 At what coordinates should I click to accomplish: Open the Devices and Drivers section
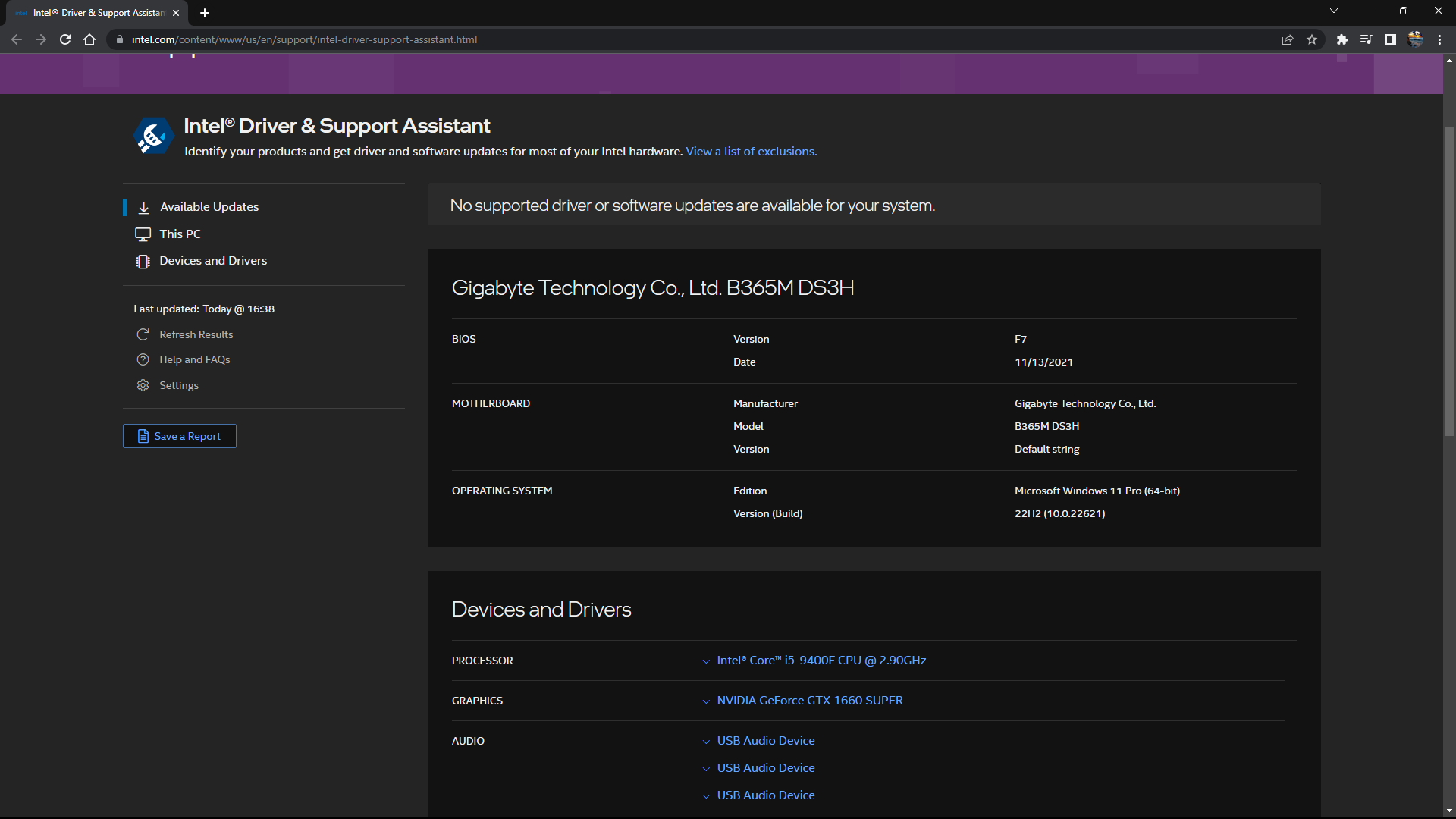(x=213, y=260)
